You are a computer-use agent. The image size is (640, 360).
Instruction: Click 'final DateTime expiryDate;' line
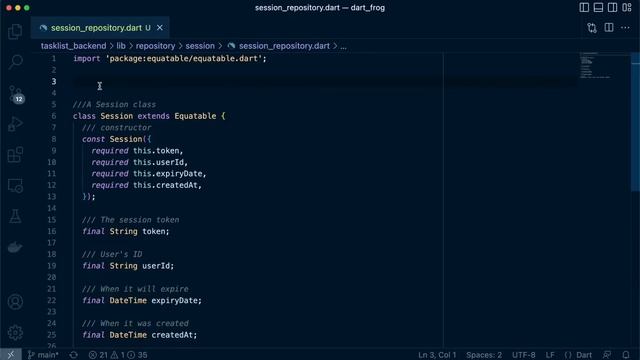tap(142, 300)
